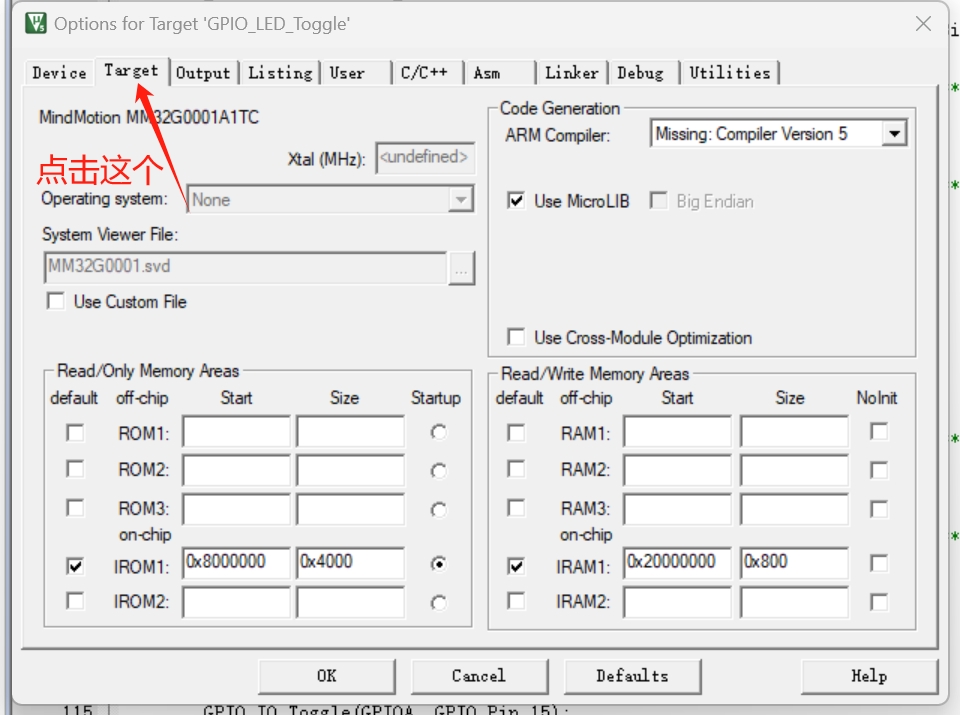Screen dimensions: 960x715
Task: Click the Defaults button
Action: pos(632,676)
